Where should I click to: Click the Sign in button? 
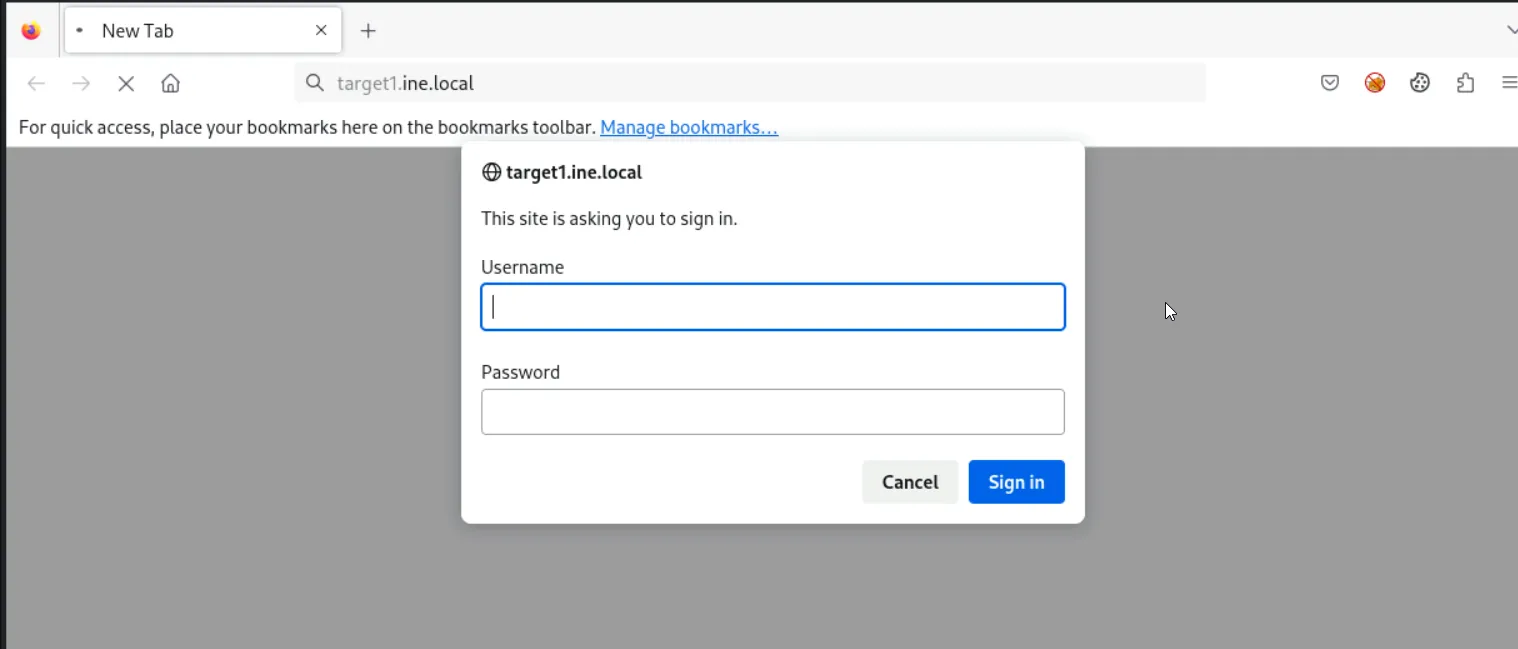coord(1016,481)
